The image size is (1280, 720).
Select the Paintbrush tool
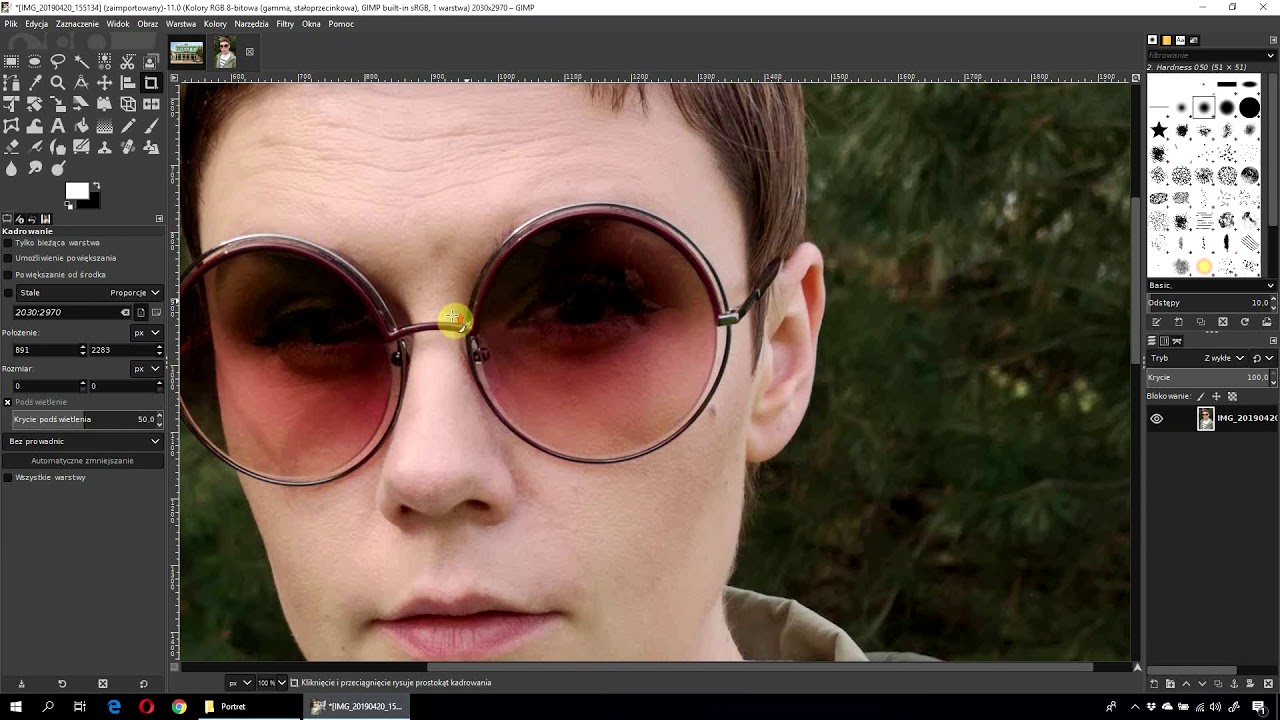(x=151, y=126)
